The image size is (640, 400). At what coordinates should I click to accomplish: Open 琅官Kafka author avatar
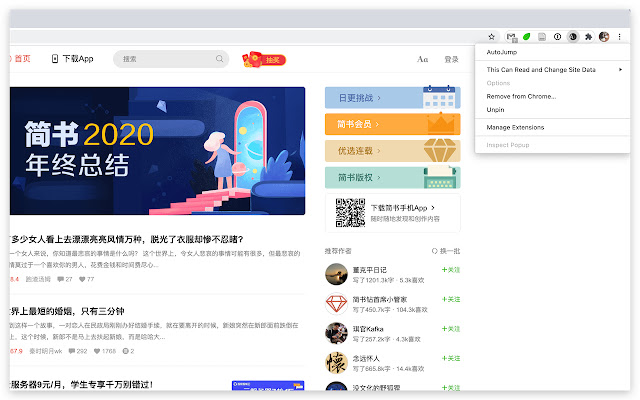tap(336, 333)
